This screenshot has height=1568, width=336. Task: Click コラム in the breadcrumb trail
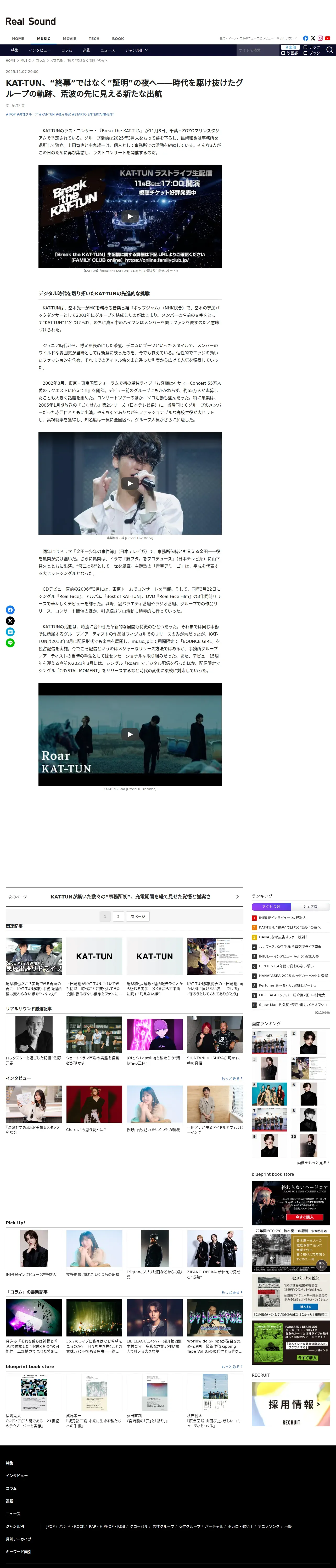pyautogui.click(x=40, y=61)
